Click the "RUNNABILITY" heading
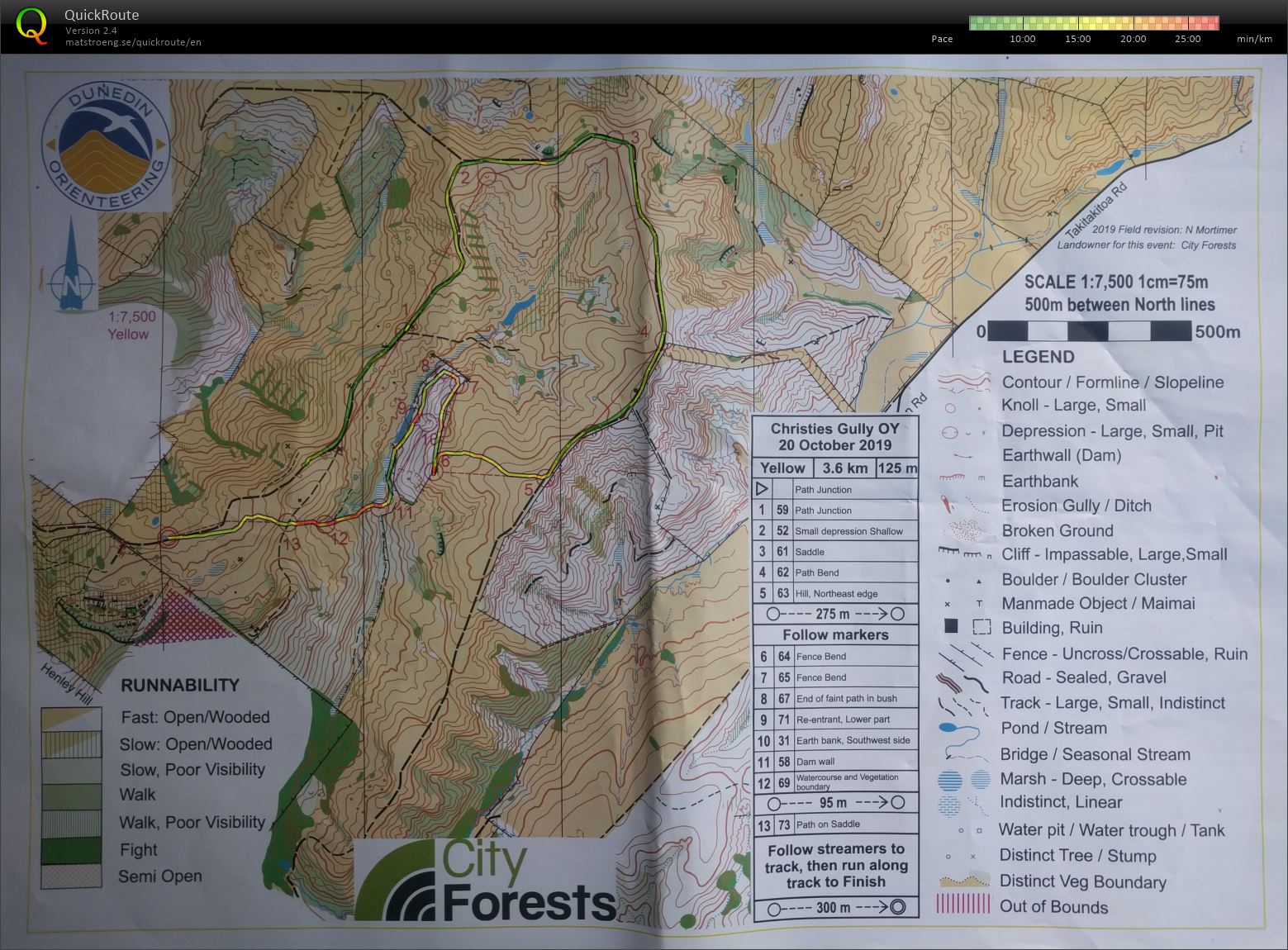Viewport: 1288px width, 950px height. click(179, 685)
